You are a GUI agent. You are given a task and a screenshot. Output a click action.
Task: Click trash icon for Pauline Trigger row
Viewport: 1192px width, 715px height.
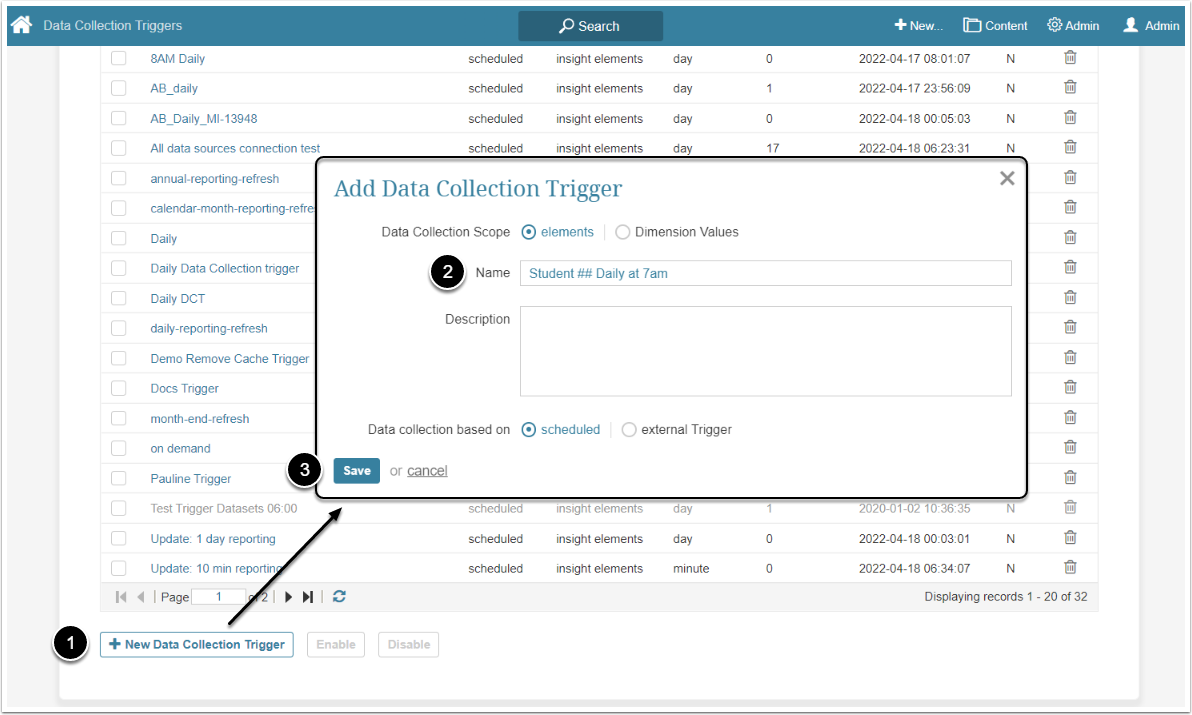(1070, 478)
